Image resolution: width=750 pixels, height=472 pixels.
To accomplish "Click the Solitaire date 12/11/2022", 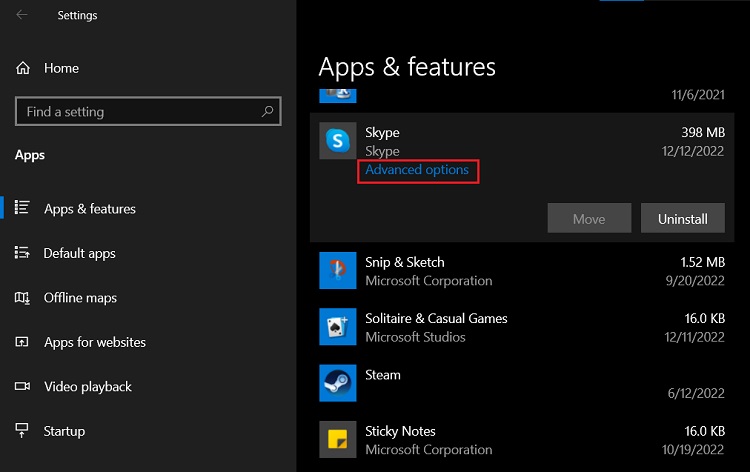I will pyautogui.click(x=694, y=337).
